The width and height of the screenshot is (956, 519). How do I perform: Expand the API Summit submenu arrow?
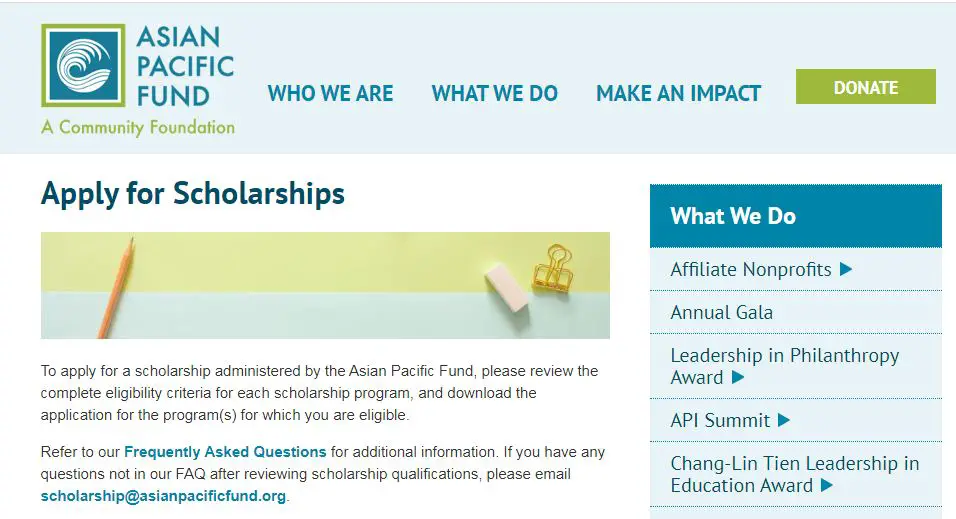pos(784,420)
